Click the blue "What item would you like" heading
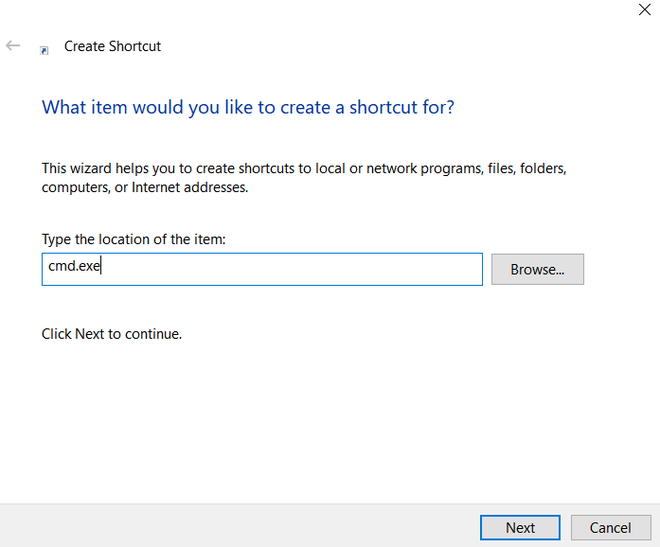Viewport: 660px width, 547px height. 247,107
